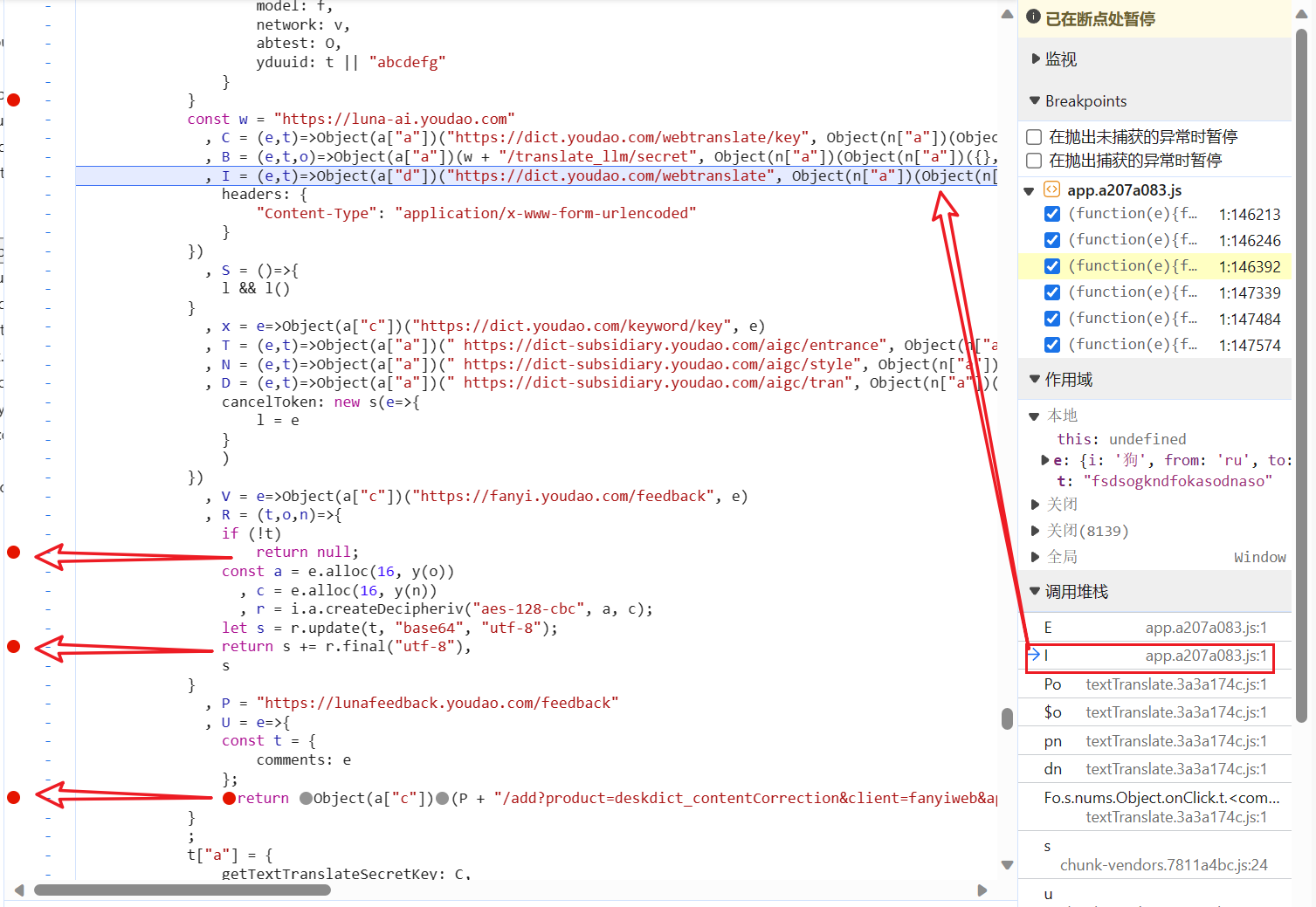Click the code pane scroll-up arrow
This screenshot has width=1316, height=907.
(x=1007, y=14)
